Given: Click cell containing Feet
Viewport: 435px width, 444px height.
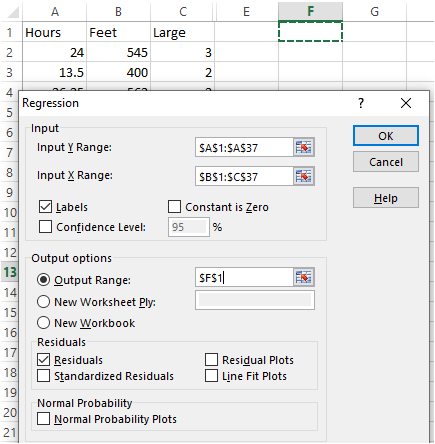Looking at the screenshot, I should pos(118,32).
